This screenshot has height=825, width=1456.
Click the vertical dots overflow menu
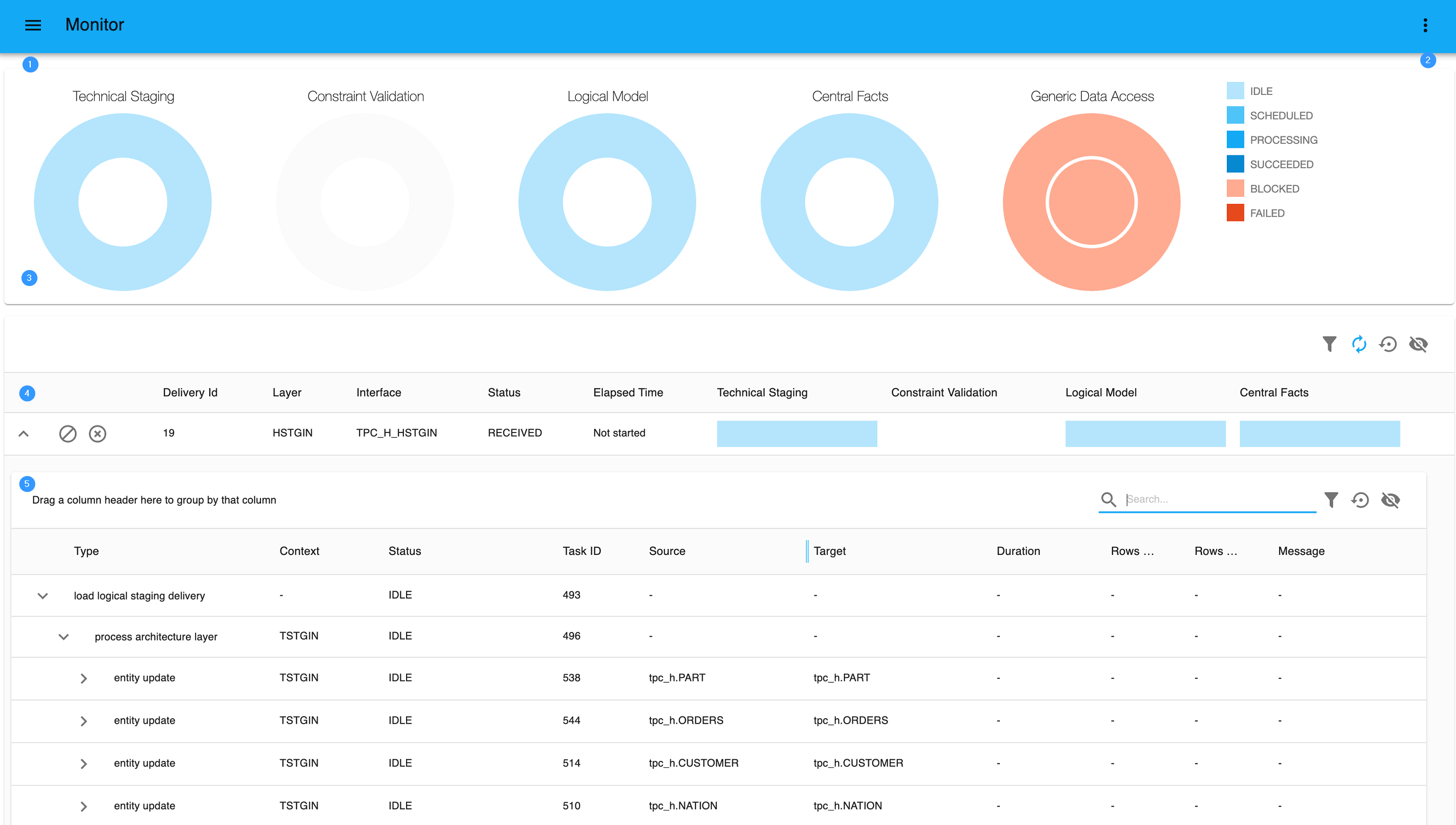tap(1425, 25)
